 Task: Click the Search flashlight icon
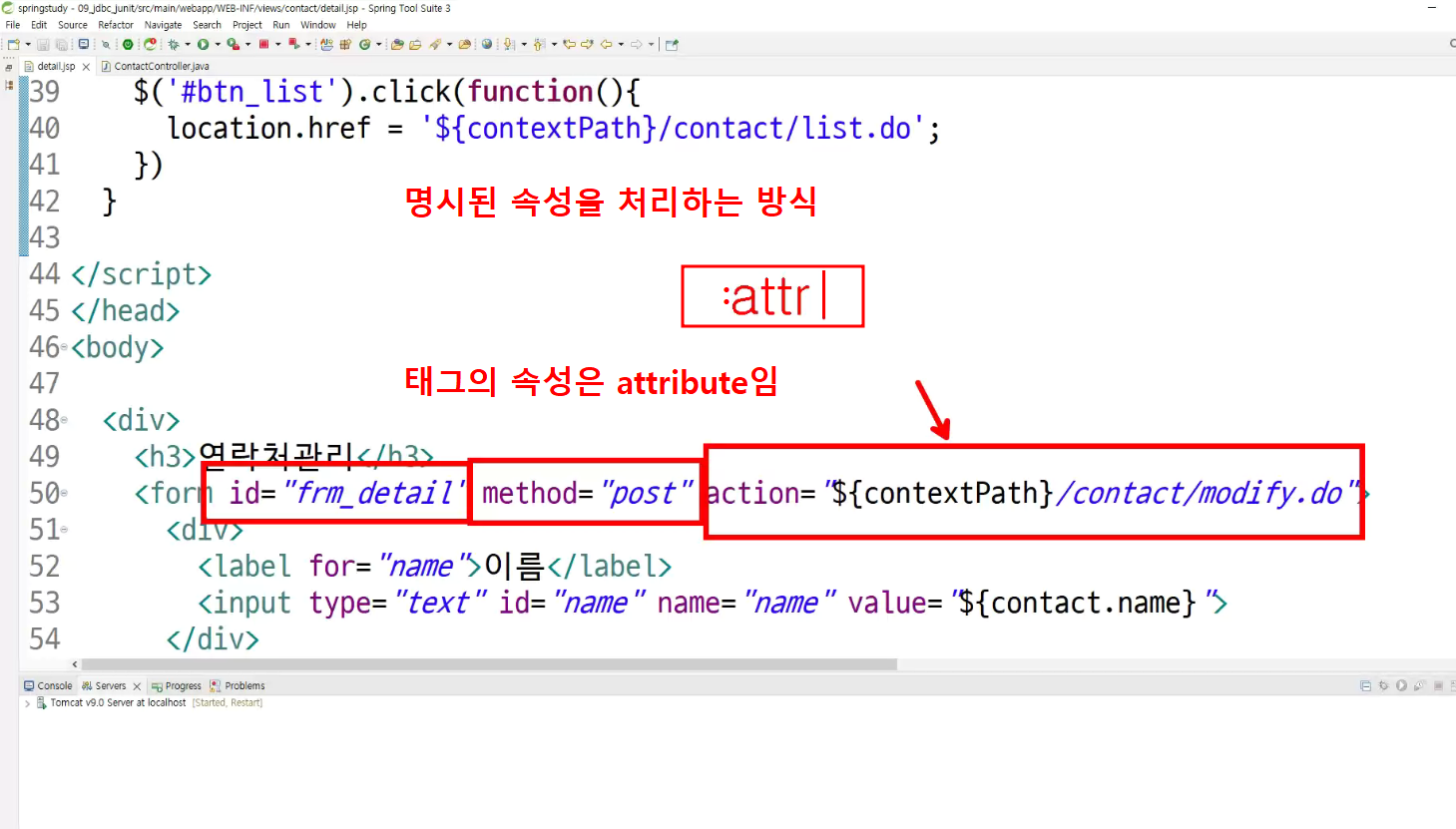click(x=435, y=44)
